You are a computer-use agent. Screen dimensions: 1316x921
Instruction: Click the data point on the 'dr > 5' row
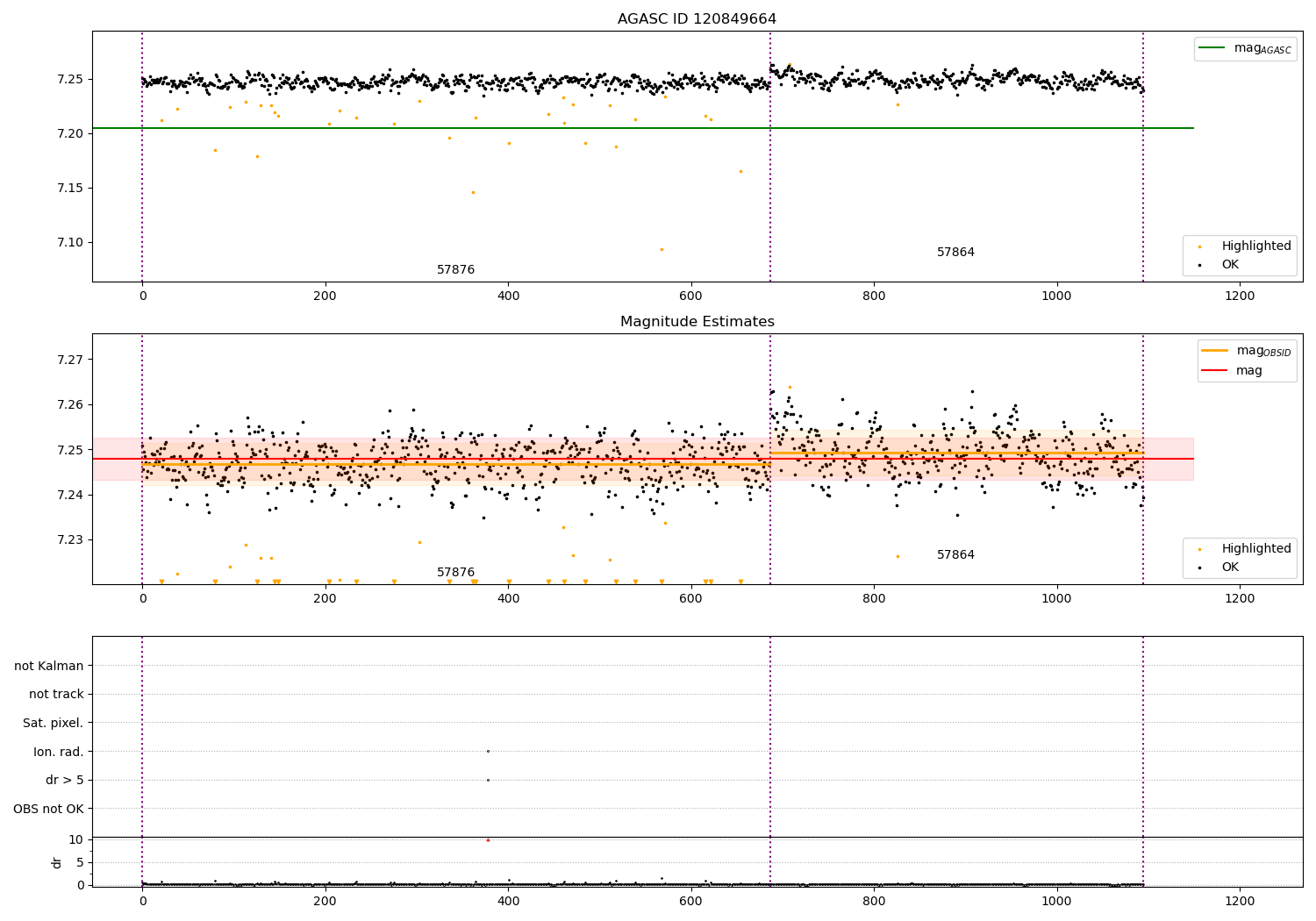pos(488,780)
